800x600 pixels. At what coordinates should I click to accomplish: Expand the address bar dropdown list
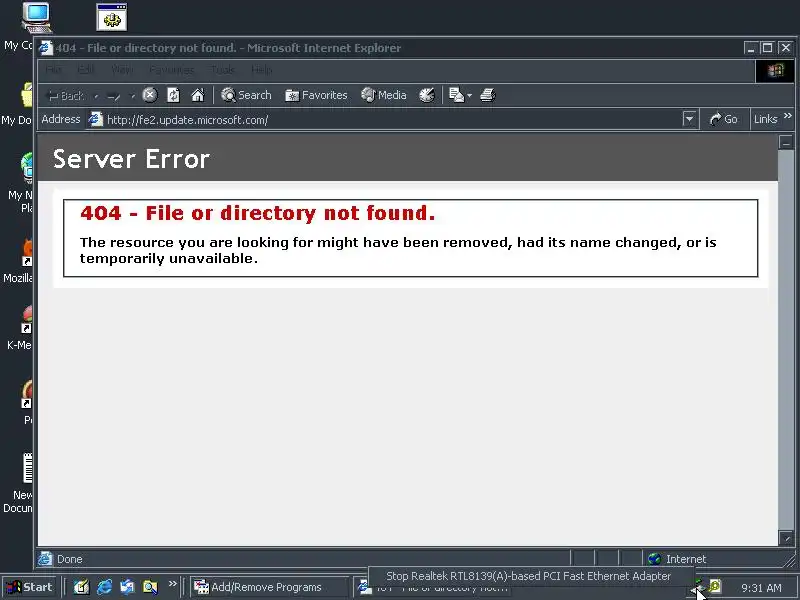[x=689, y=120]
